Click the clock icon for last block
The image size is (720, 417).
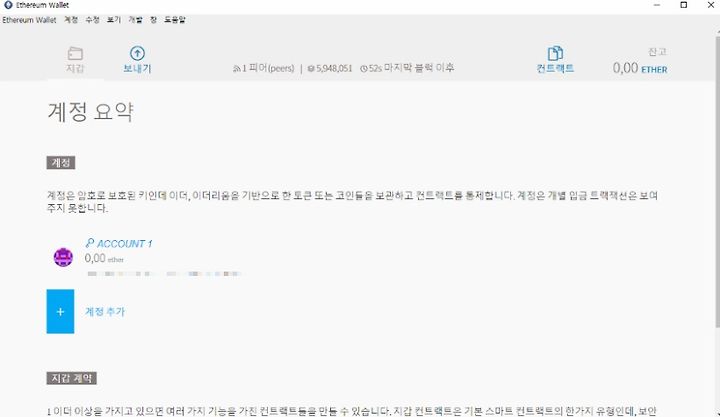click(x=364, y=68)
